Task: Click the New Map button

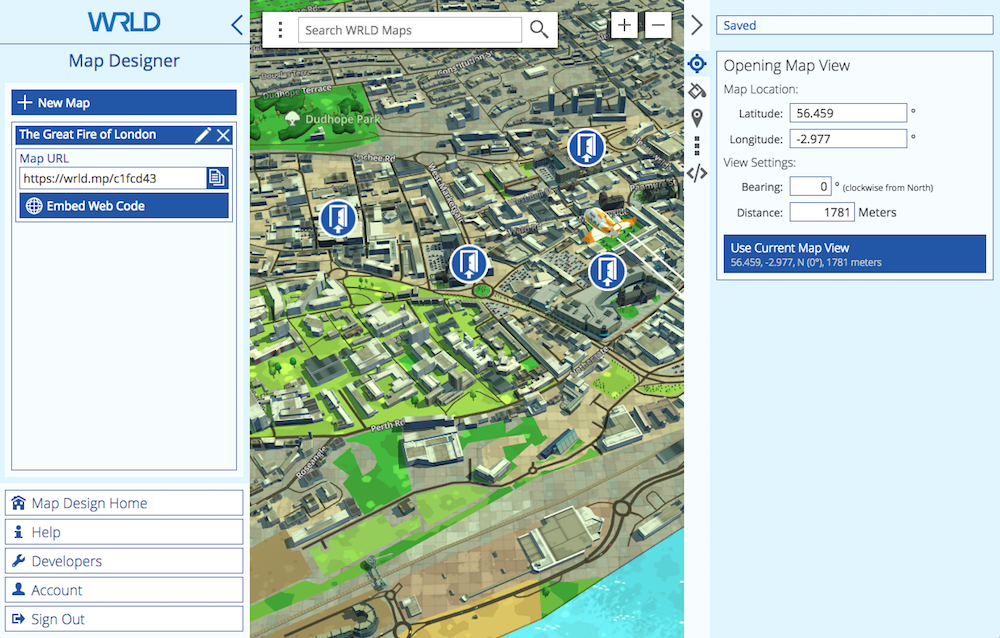Action: pos(124,102)
